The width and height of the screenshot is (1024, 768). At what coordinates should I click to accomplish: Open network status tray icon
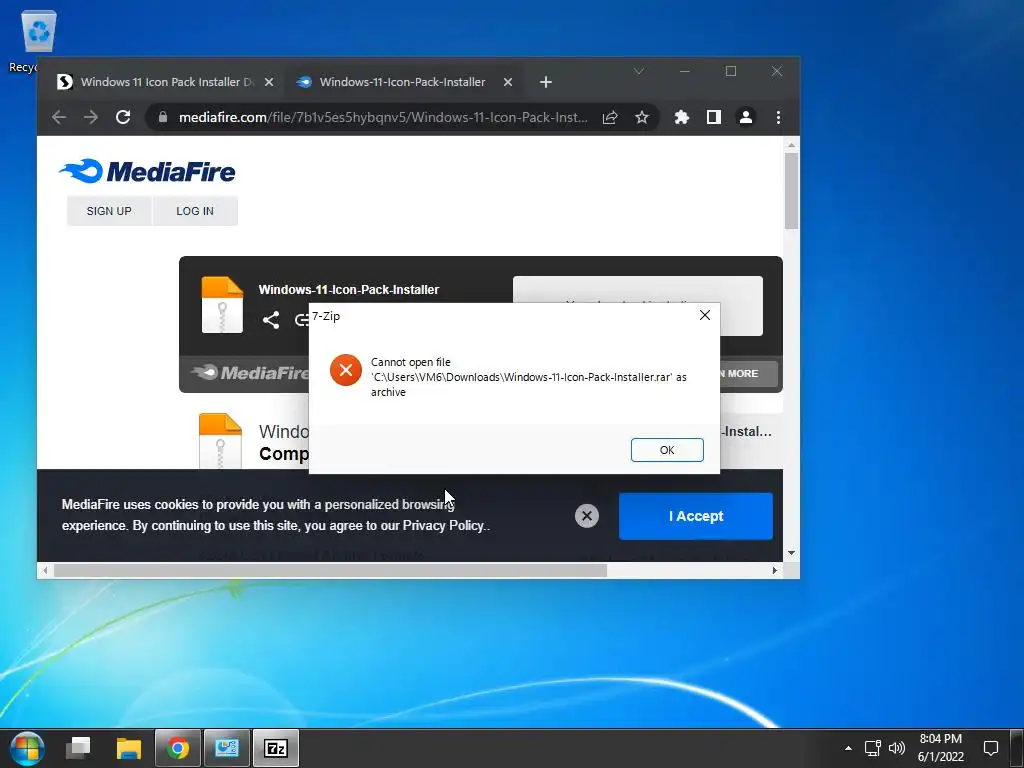[x=872, y=748]
